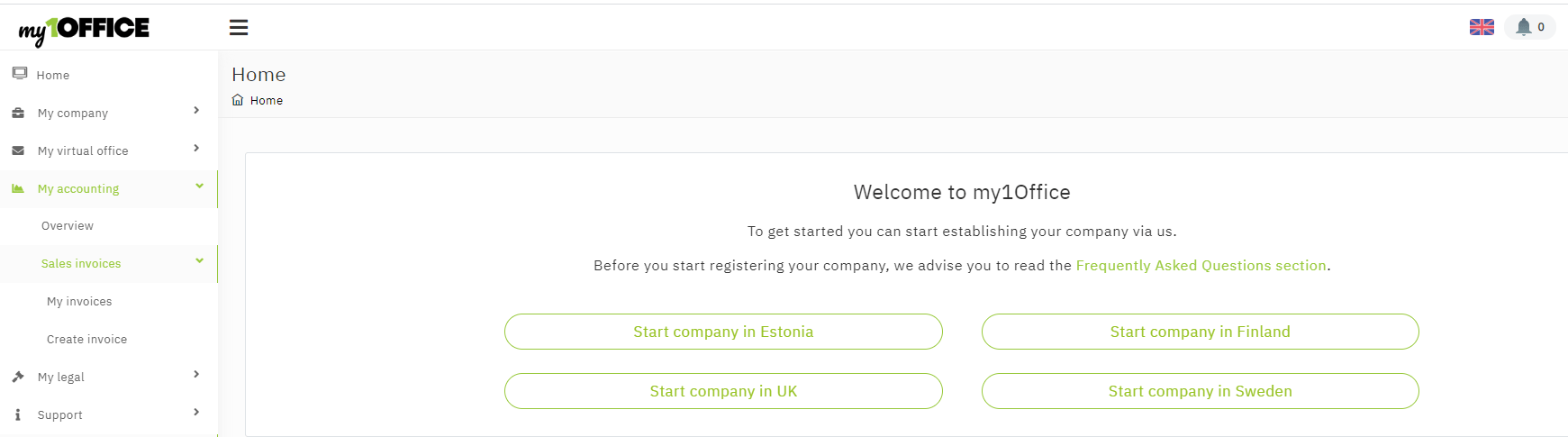Select My invoices menu item

pyautogui.click(x=79, y=302)
